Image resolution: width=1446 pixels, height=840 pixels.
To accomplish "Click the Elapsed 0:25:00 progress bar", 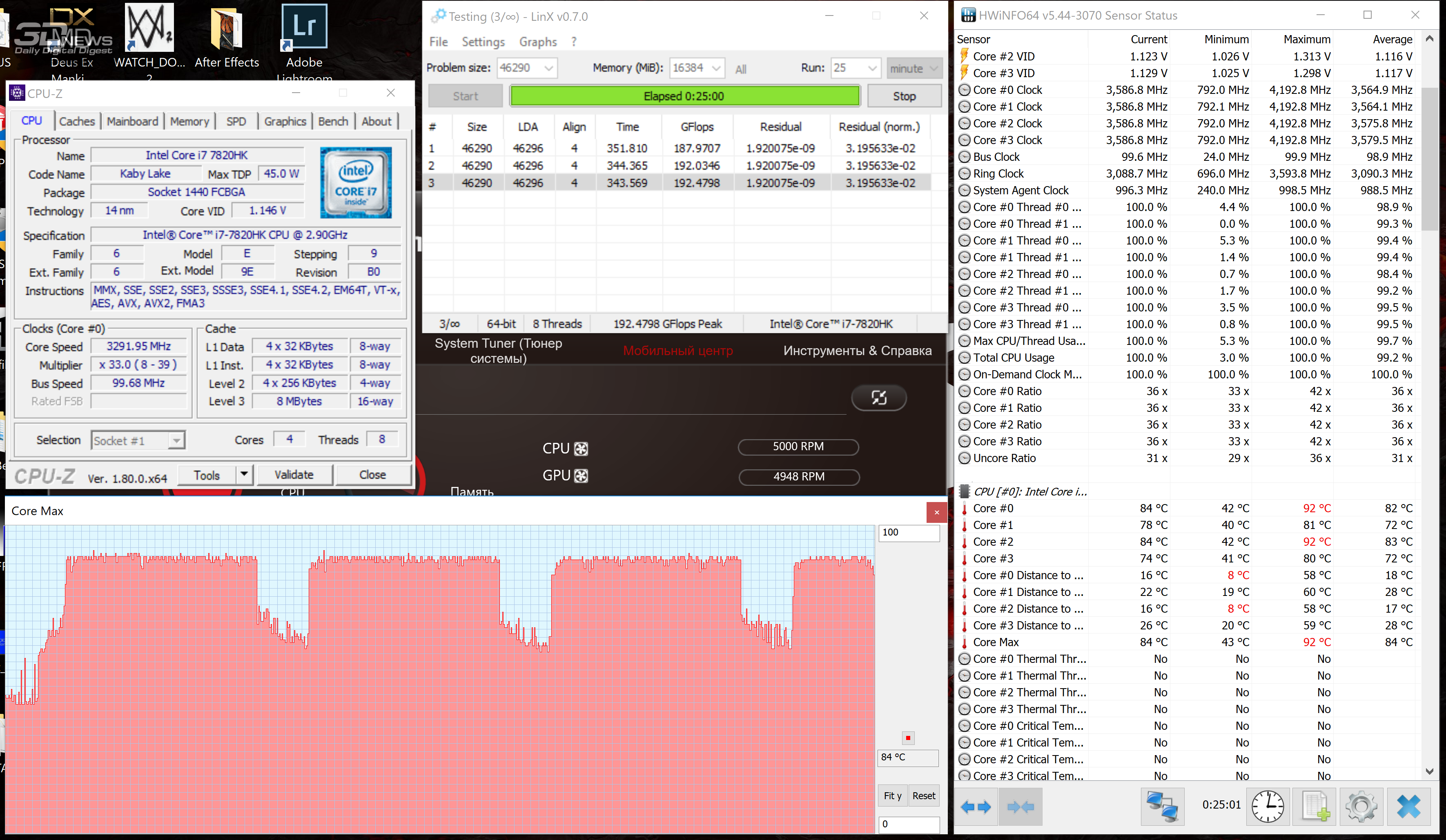I will pyautogui.click(x=684, y=96).
